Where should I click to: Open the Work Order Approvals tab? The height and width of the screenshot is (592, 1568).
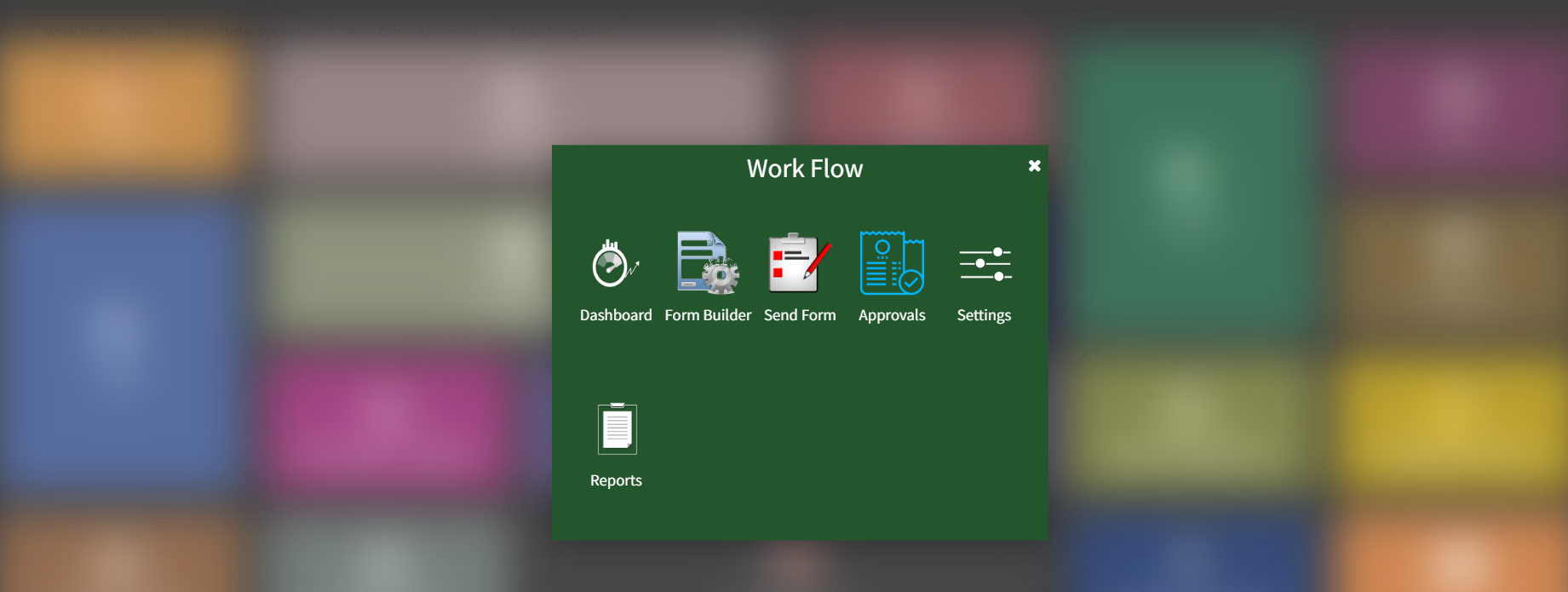[411, 32]
